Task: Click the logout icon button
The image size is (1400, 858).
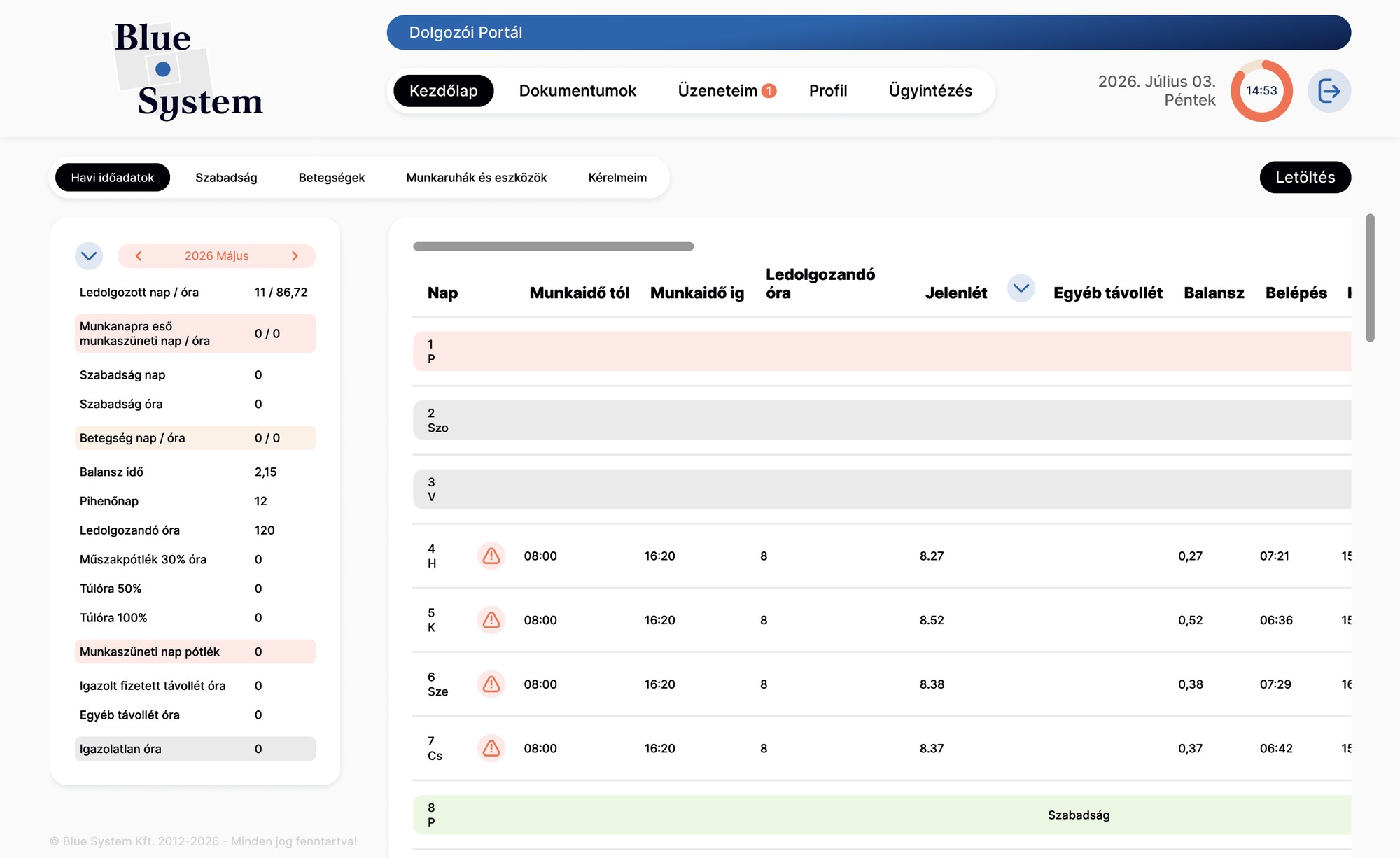Action: [1329, 91]
